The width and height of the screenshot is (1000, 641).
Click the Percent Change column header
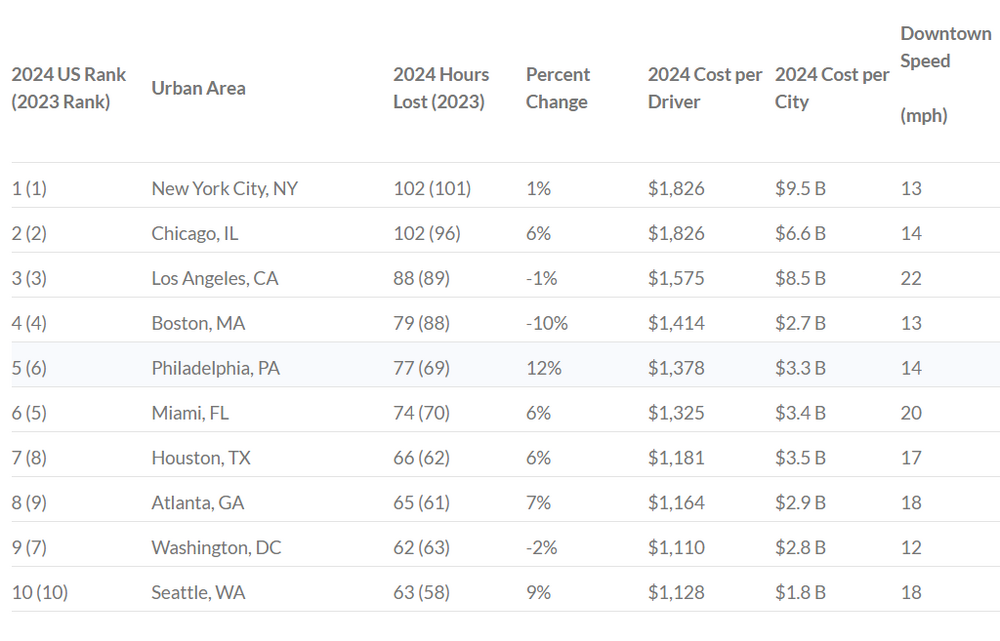tap(557, 88)
